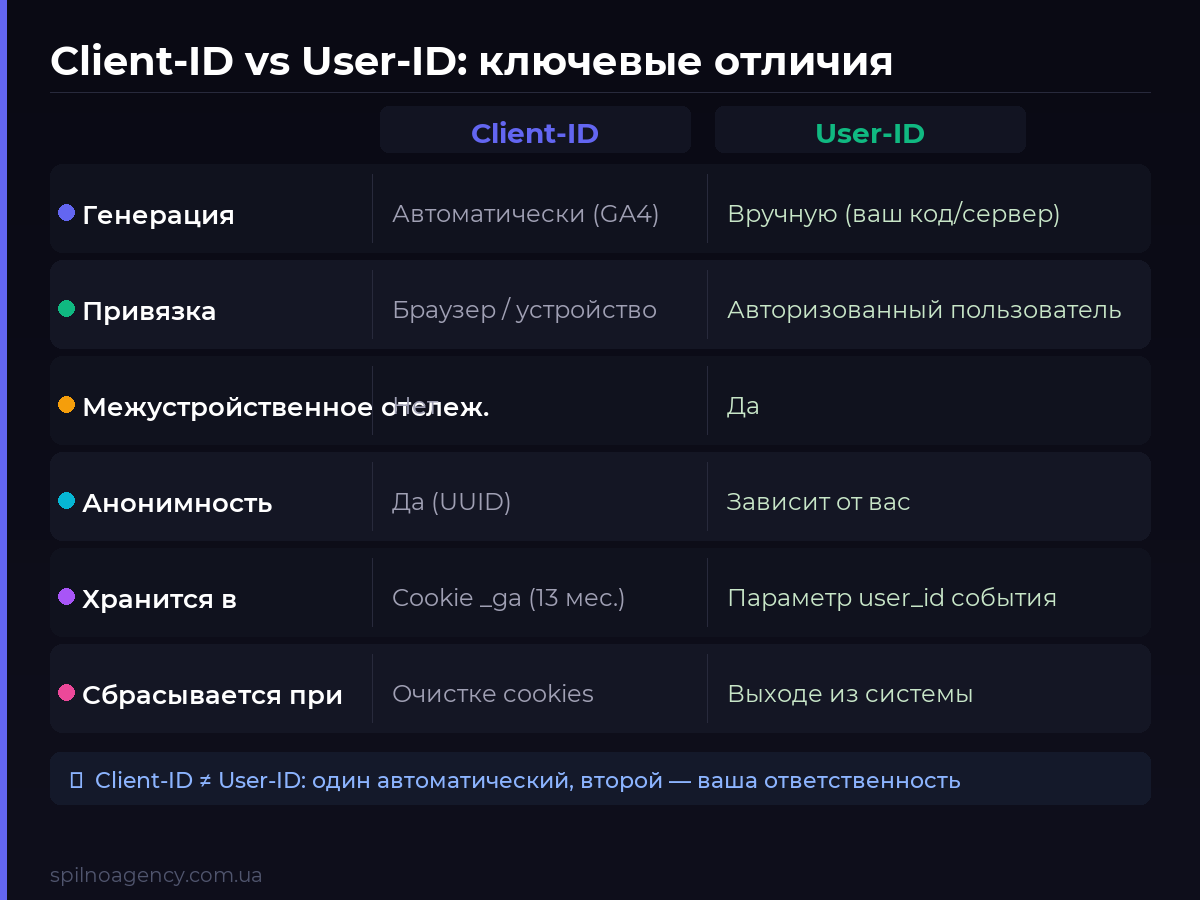Screen dimensions: 1200x900
Task: Select the Привязка row label
Action: click(x=149, y=311)
